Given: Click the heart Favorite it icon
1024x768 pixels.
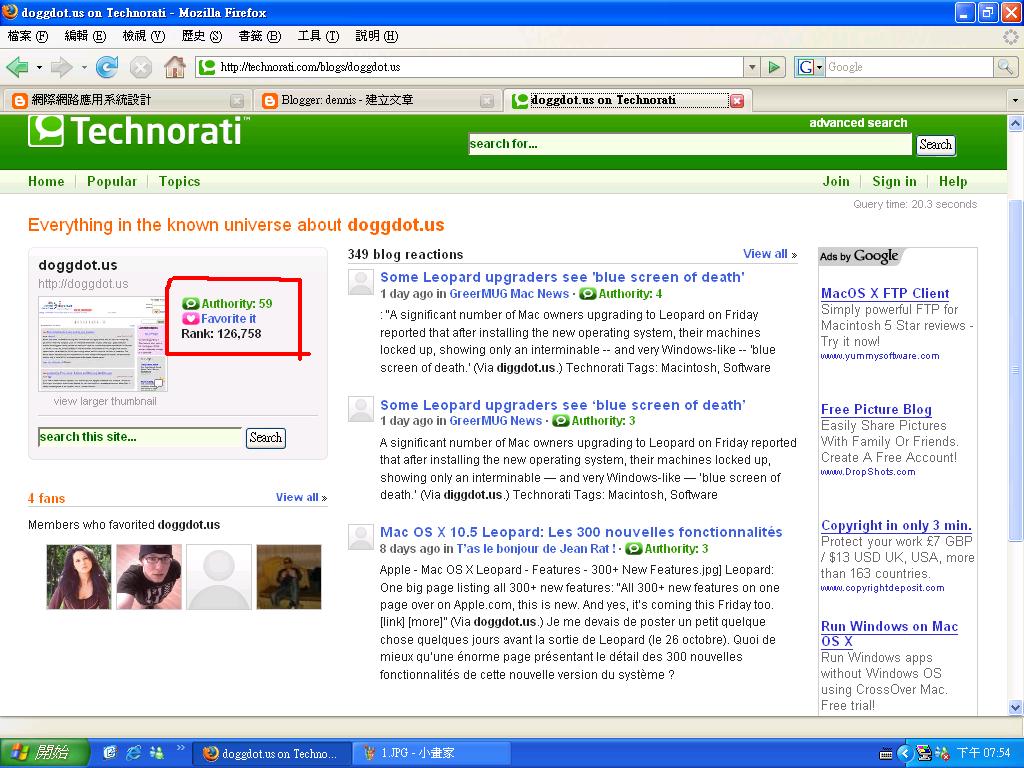Looking at the screenshot, I should pyautogui.click(x=190, y=319).
